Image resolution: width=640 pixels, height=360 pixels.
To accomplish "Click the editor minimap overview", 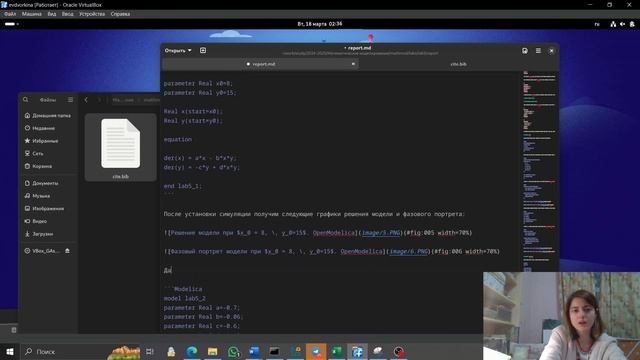I will 539,171.
